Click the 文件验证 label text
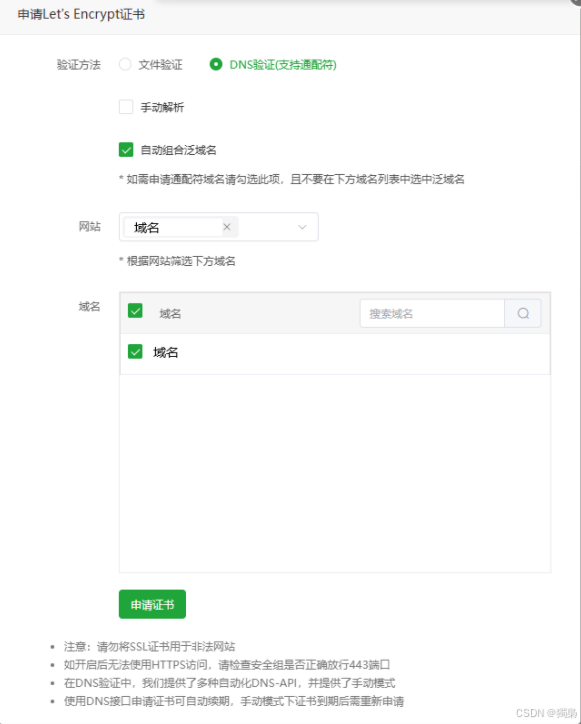 tap(160, 65)
